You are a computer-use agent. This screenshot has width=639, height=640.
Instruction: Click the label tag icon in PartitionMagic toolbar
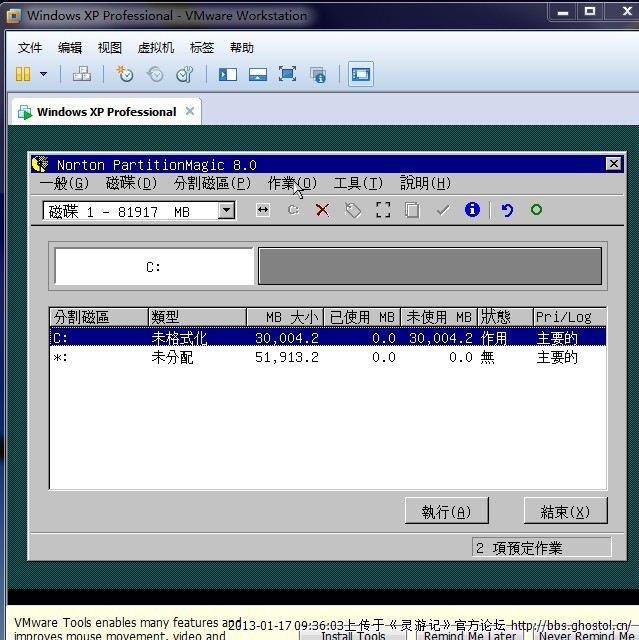pyautogui.click(x=352, y=210)
